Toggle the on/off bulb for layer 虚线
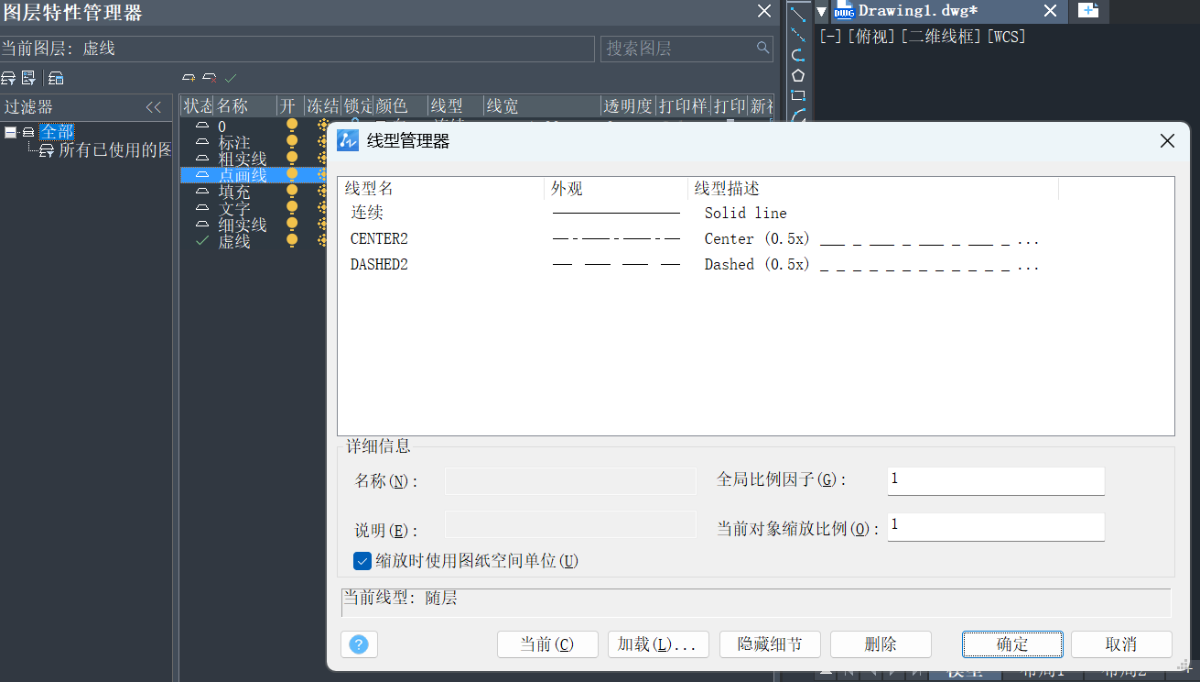Image resolution: width=1200 pixels, height=682 pixels. (x=292, y=241)
